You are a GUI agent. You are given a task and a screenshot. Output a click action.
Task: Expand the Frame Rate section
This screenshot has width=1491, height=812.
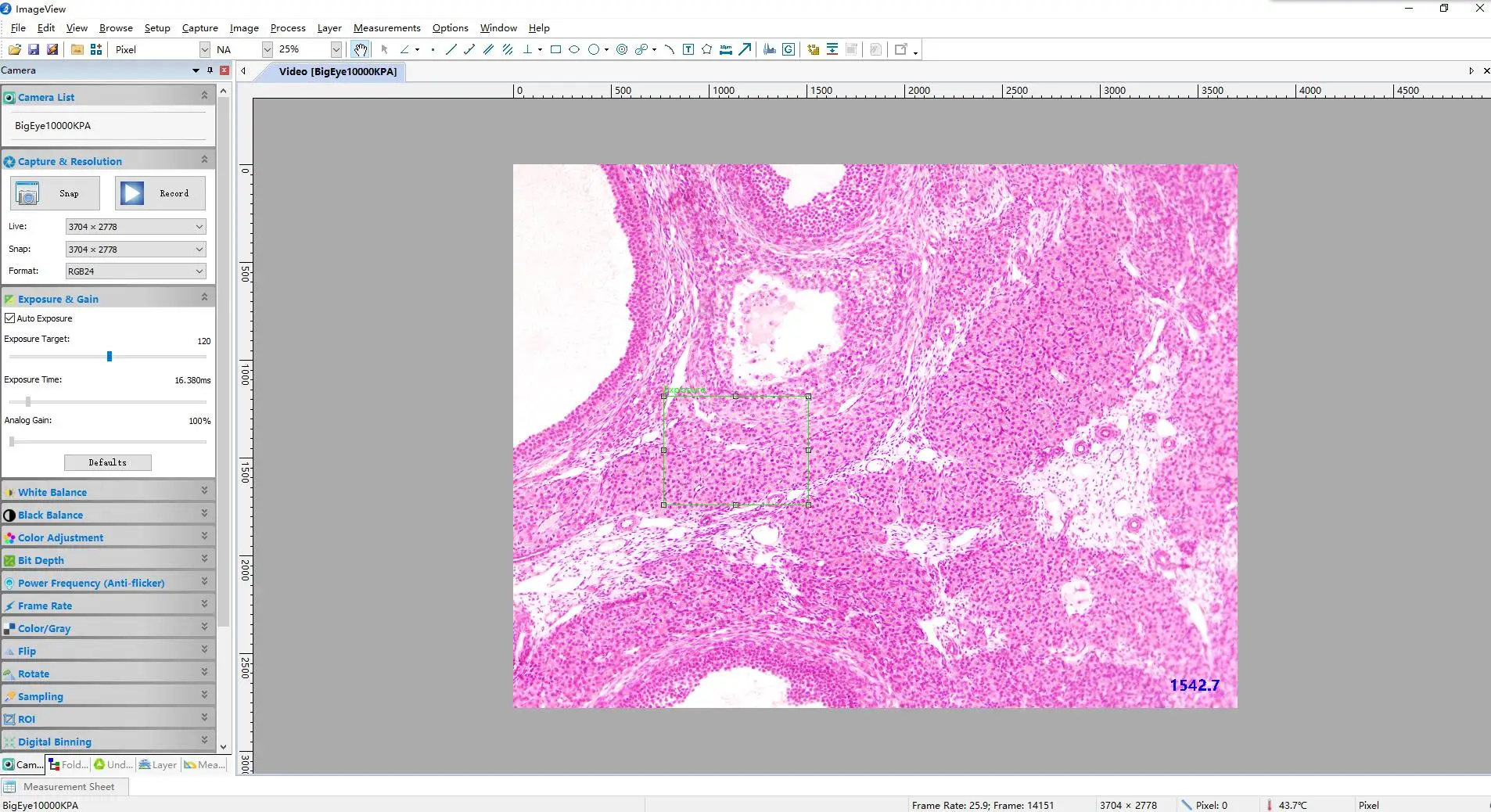point(108,605)
